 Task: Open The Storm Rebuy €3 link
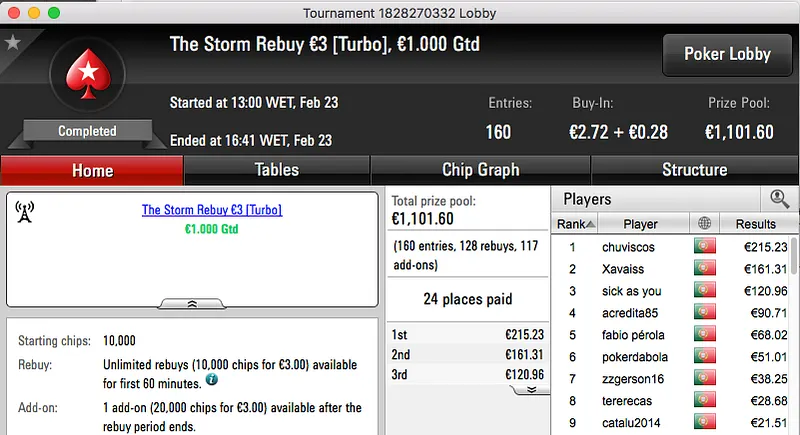(212, 210)
